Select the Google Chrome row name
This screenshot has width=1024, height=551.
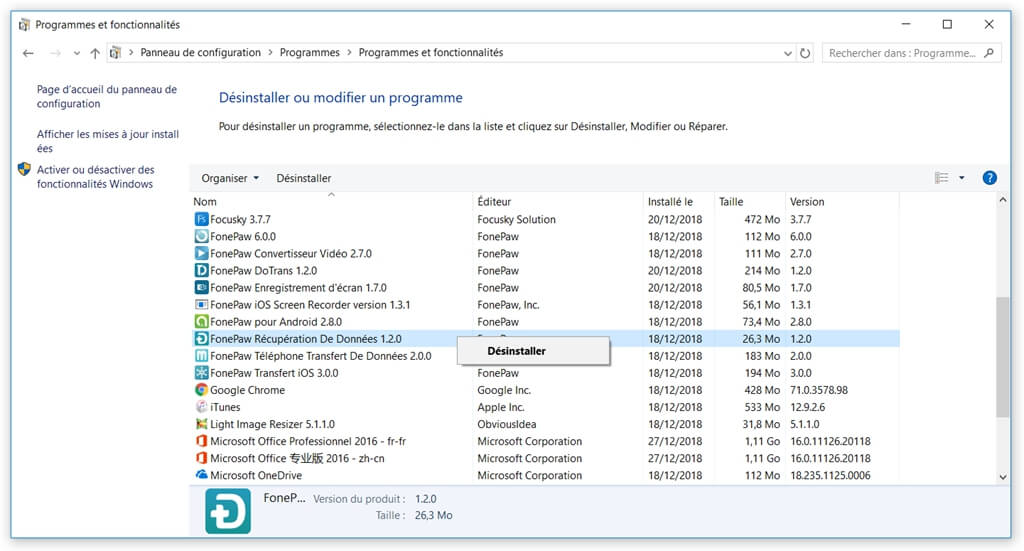(x=248, y=390)
